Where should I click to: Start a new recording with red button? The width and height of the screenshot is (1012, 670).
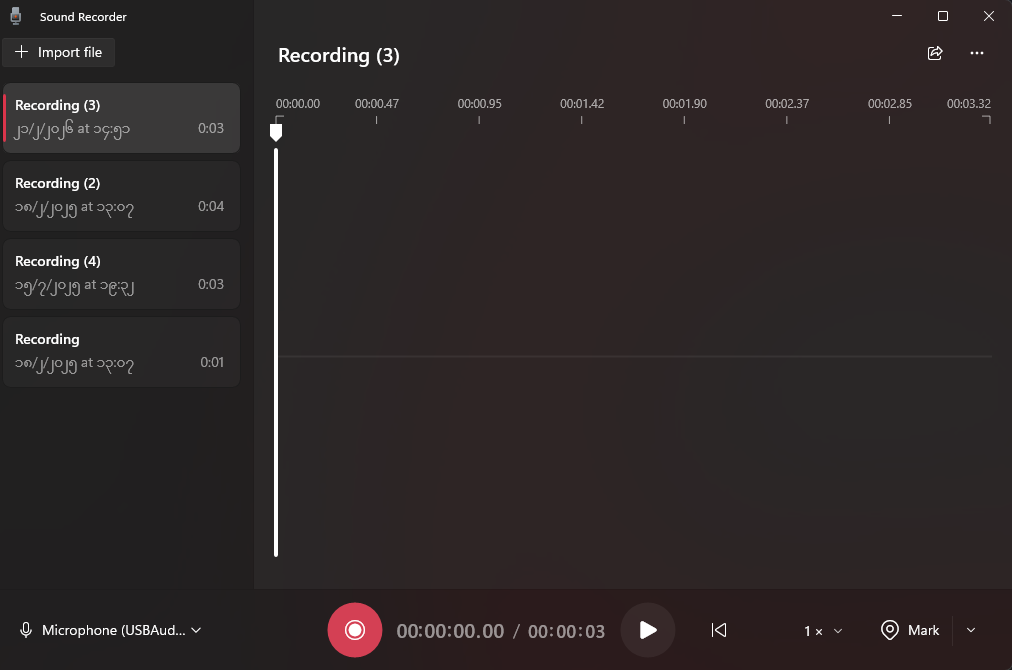point(354,630)
